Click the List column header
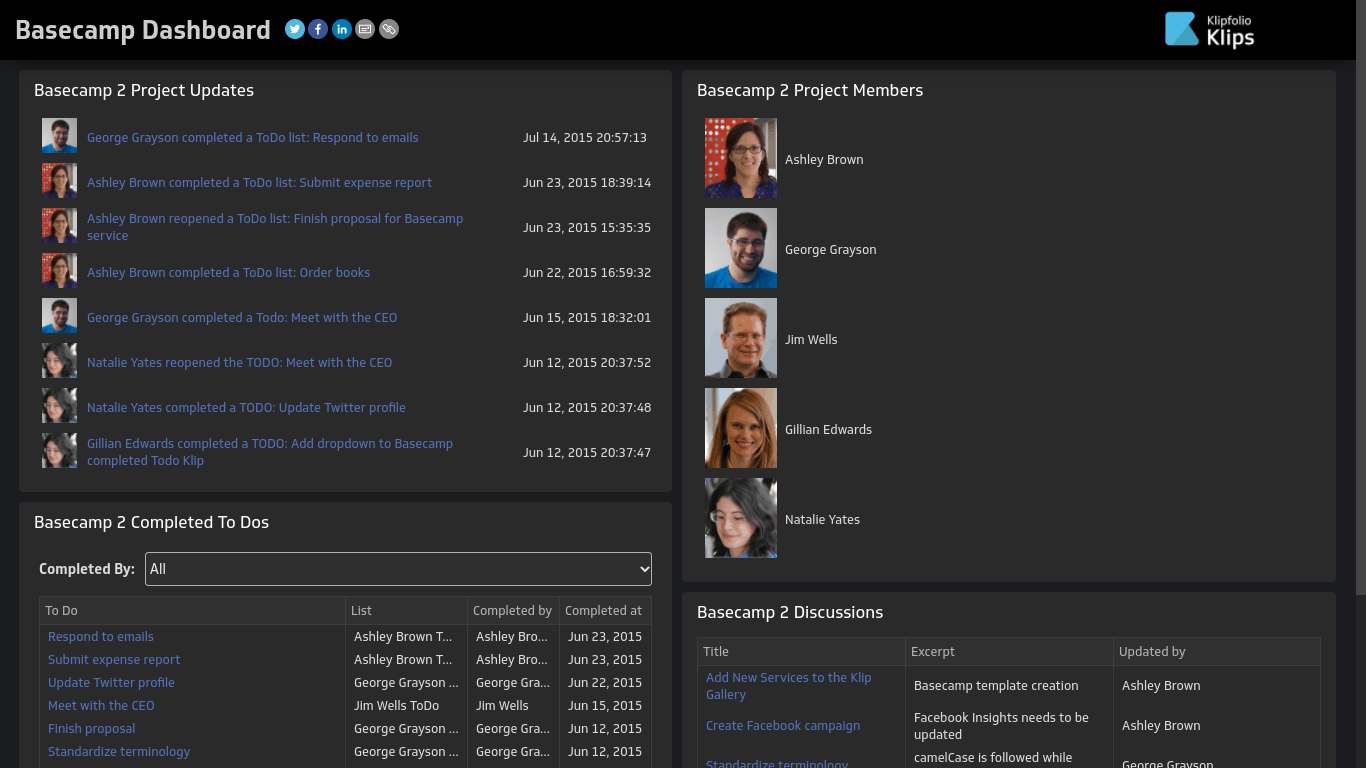Viewport: 1366px width, 768px height. click(407, 611)
